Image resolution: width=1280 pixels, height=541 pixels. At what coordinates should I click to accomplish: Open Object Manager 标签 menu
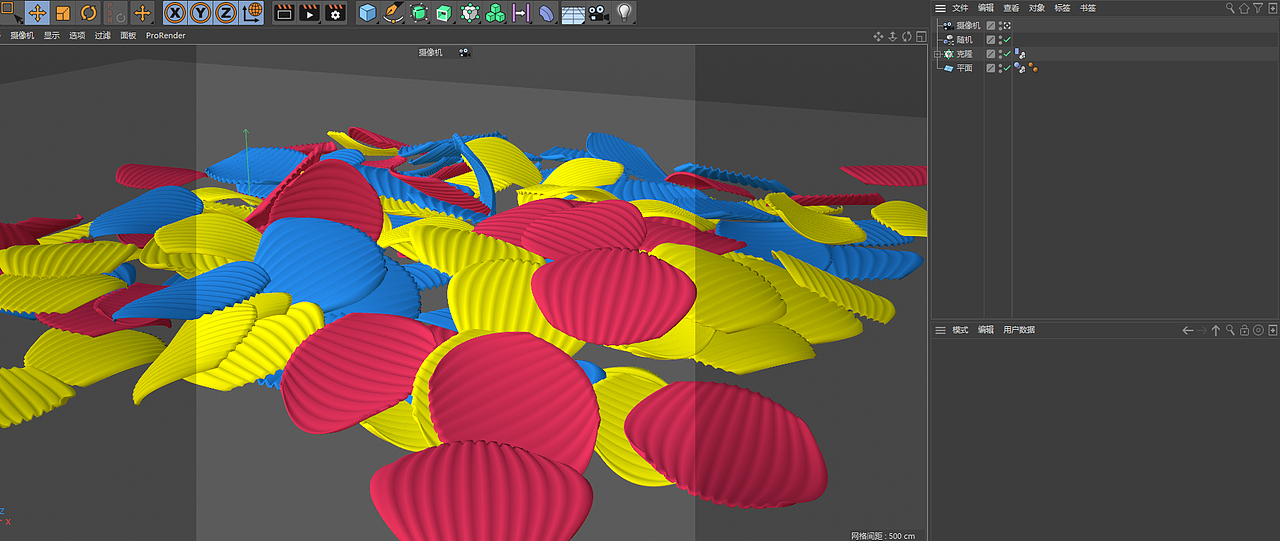pos(1062,8)
